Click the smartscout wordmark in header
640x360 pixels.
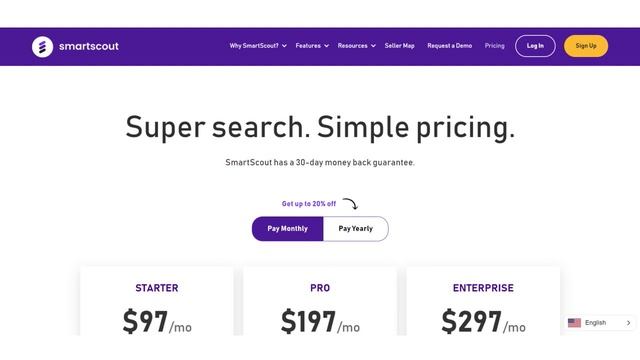click(x=89, y=46)
